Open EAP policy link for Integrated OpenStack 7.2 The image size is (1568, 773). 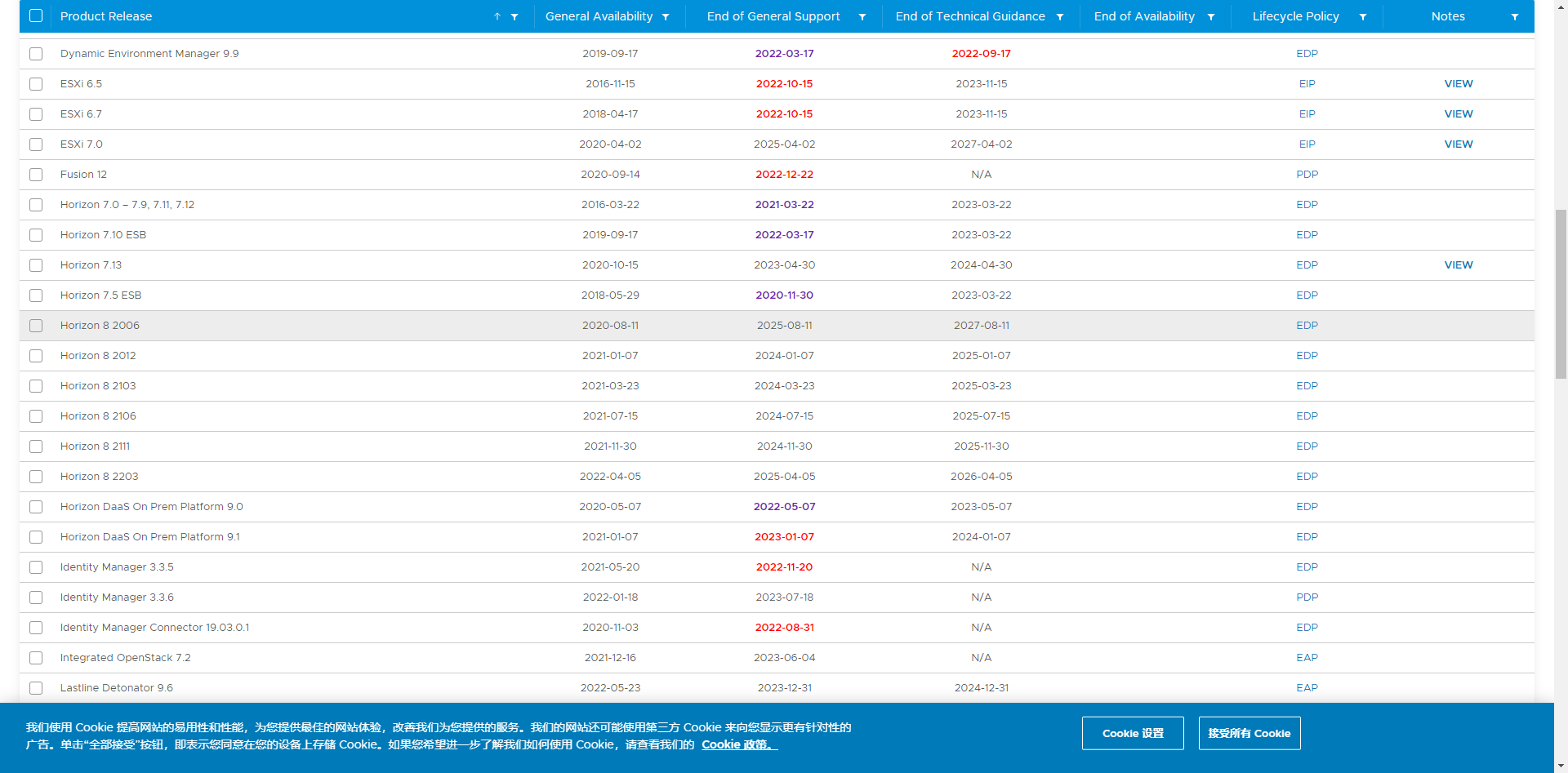point(1307,658)
